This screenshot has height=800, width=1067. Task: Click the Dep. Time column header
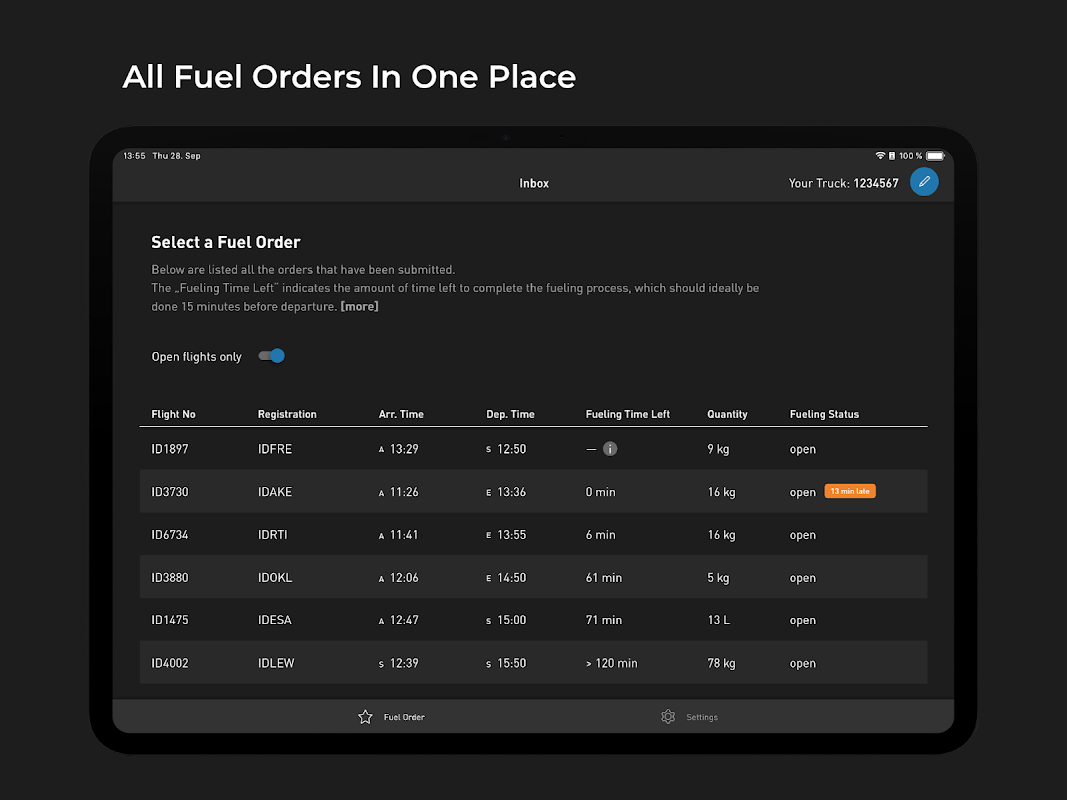point(510,414)
